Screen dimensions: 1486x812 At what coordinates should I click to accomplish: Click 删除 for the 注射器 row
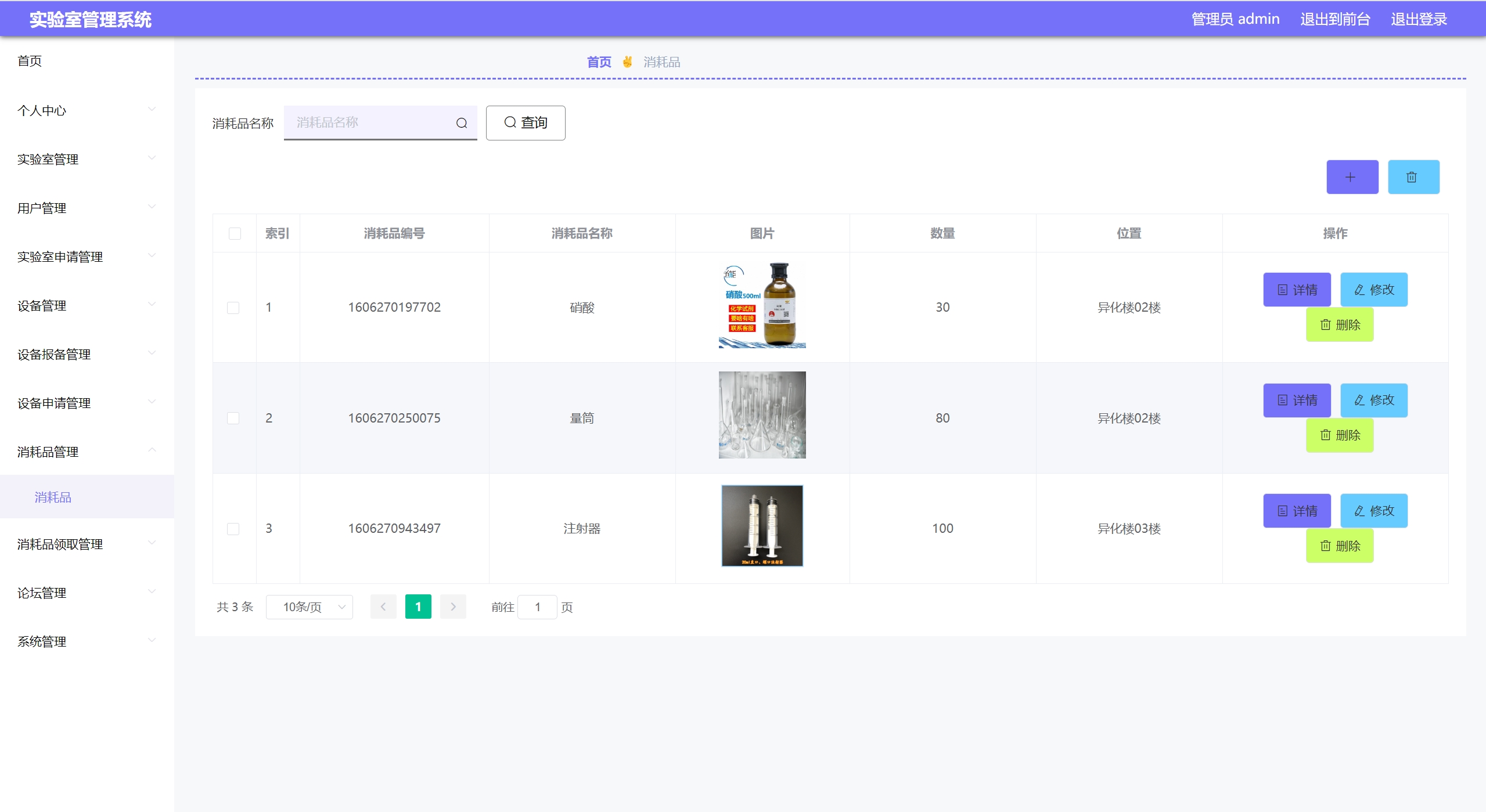[x=1339, y=546]
